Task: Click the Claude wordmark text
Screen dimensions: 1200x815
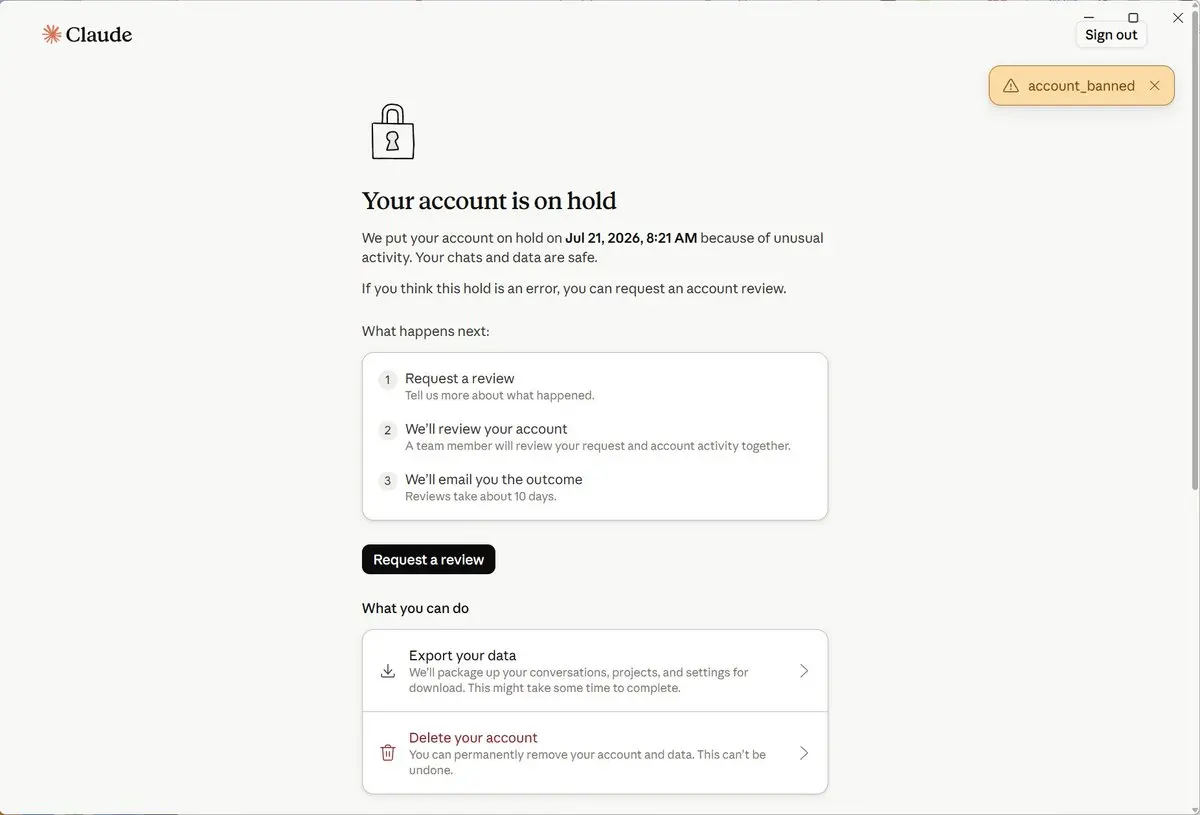Action: 99,34
